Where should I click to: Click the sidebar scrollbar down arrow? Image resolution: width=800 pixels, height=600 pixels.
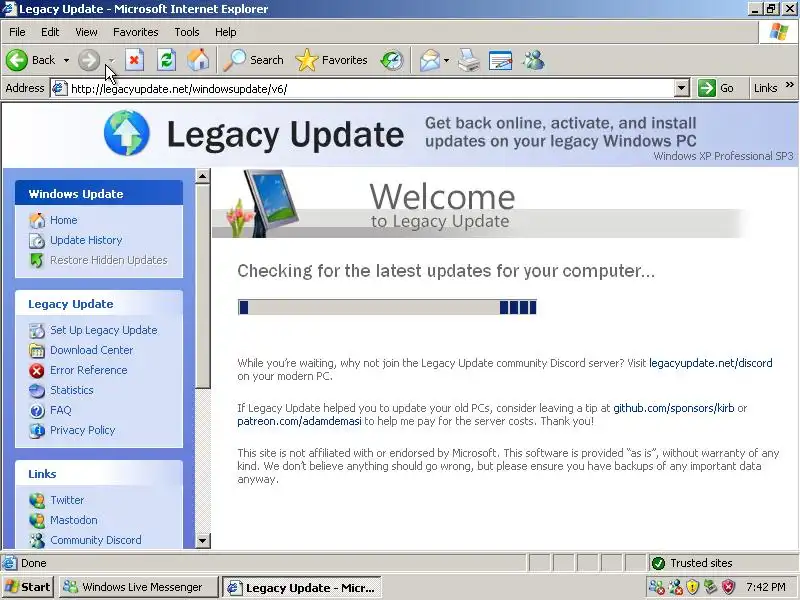203,540
